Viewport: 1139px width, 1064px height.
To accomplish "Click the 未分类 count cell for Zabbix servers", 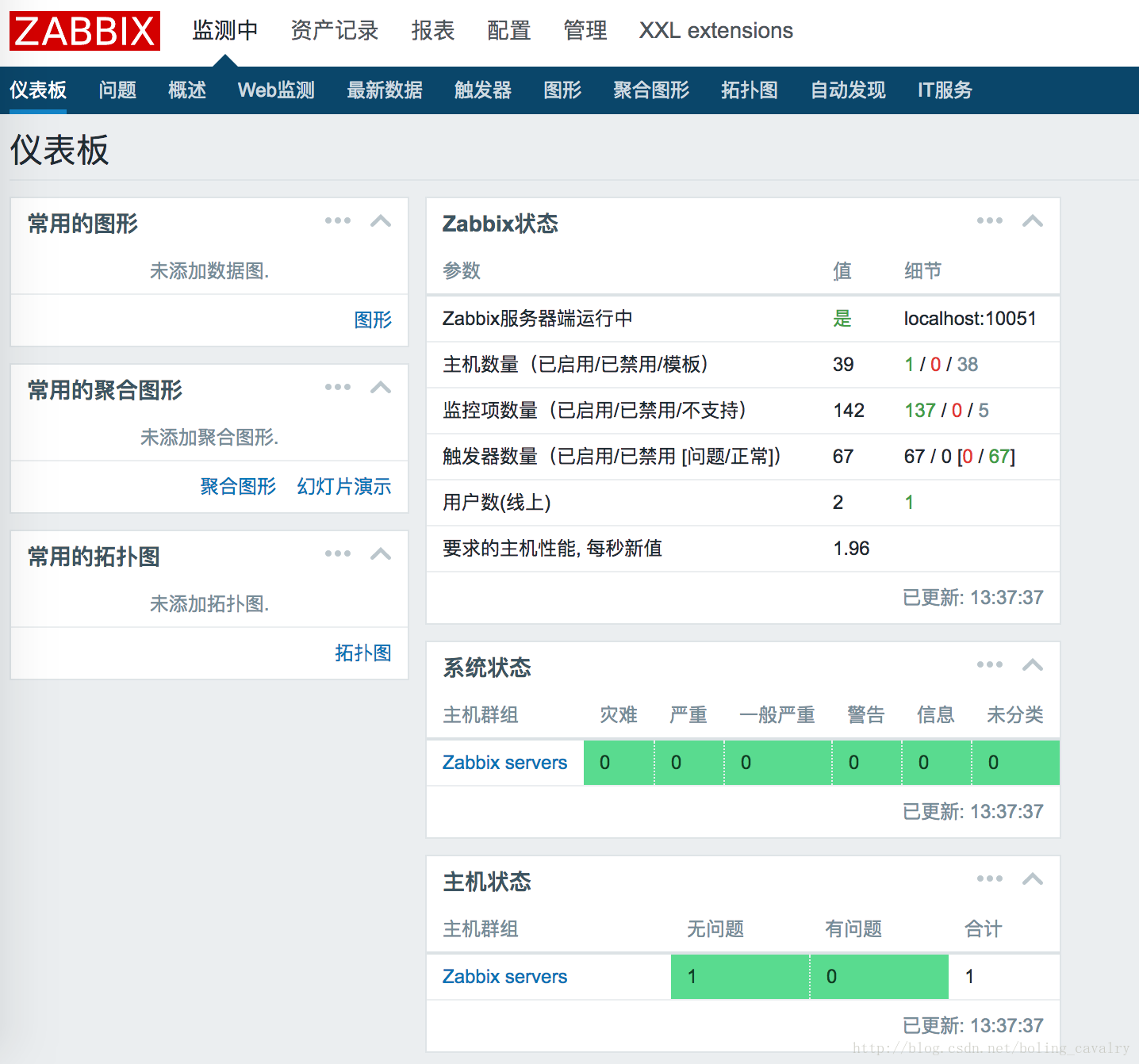I will click(1015, 763).
